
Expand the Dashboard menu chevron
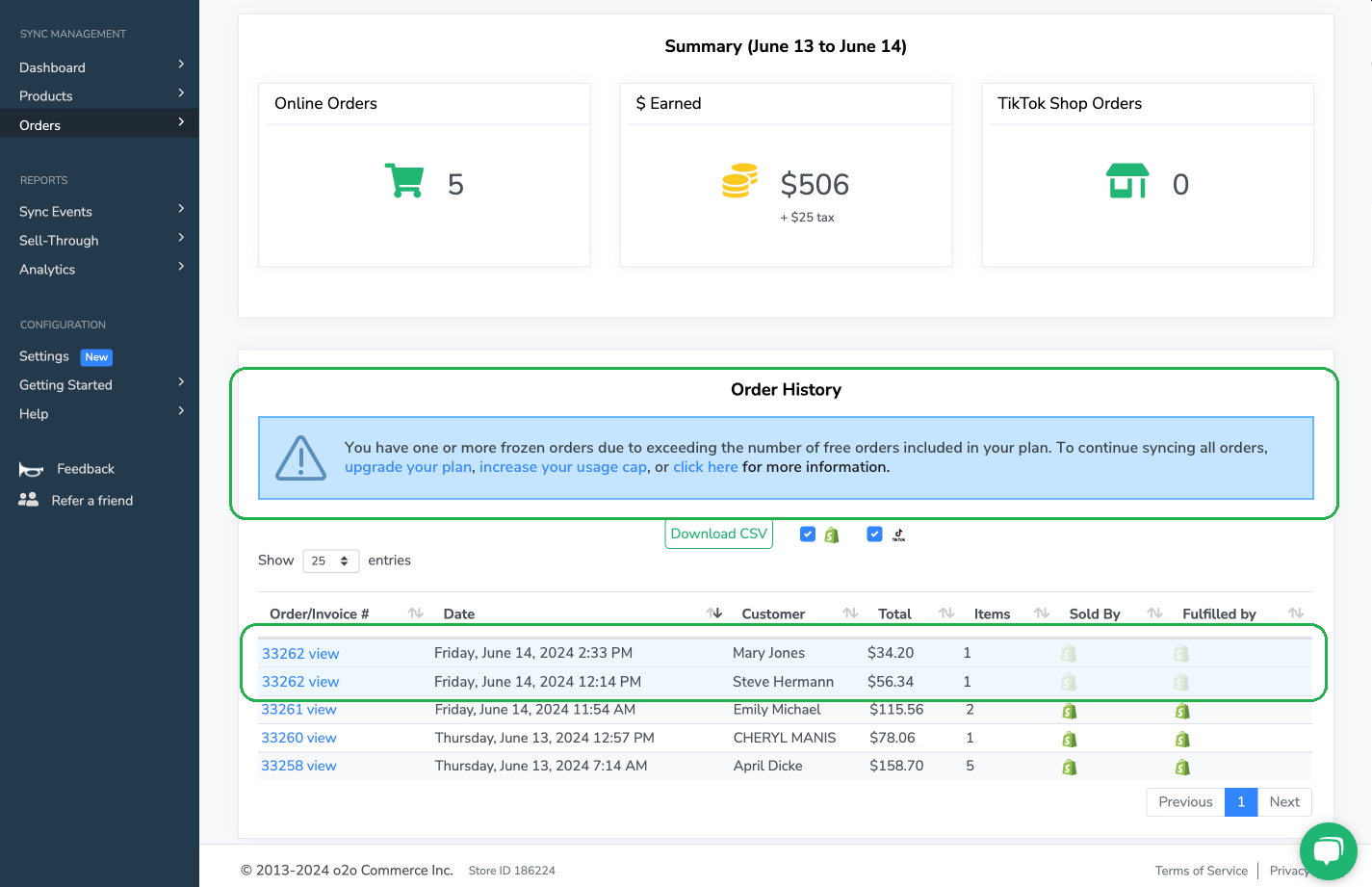pyautogui.click(x=181, y=64)
